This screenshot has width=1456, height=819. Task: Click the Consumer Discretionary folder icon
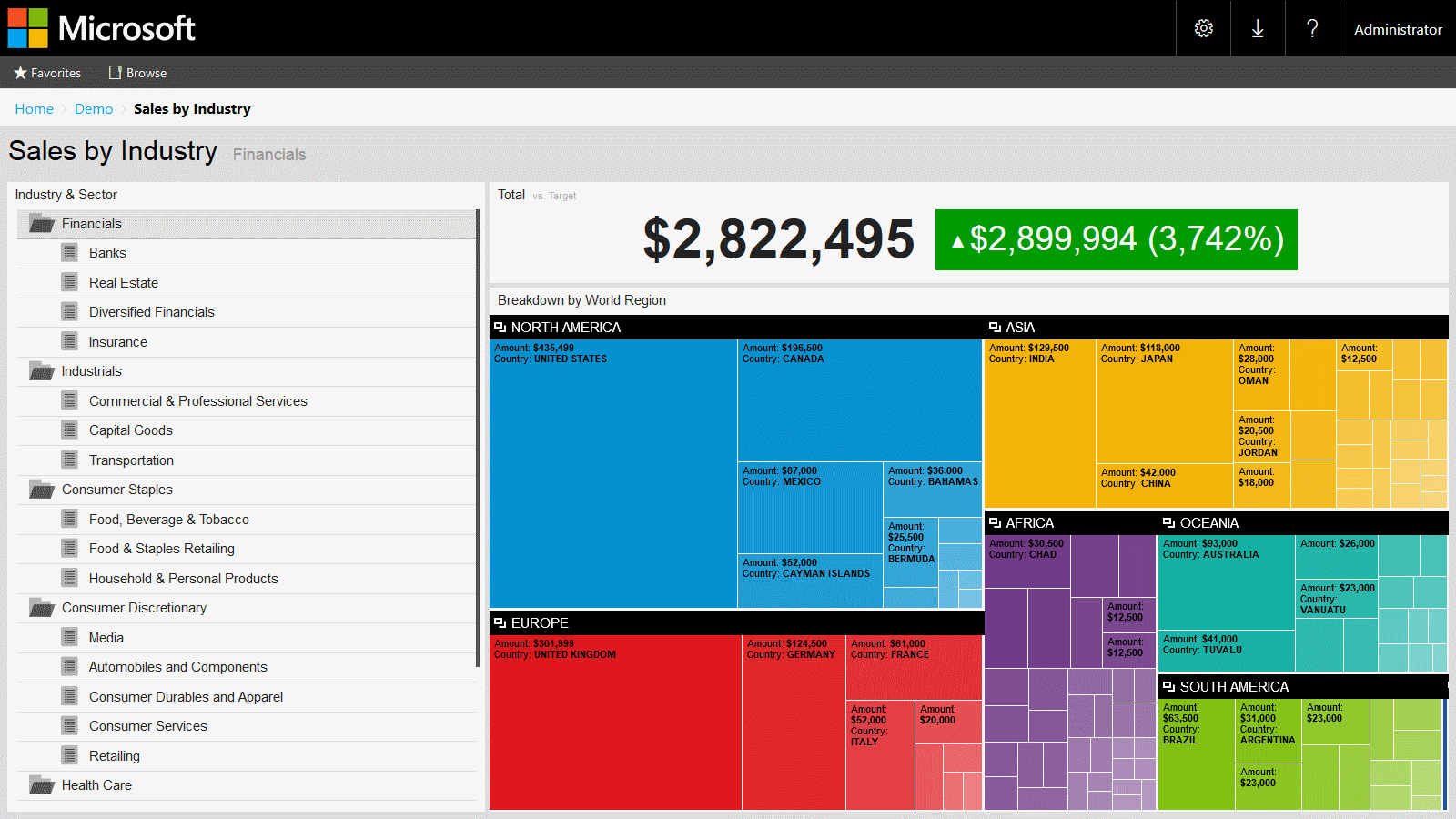42,608
